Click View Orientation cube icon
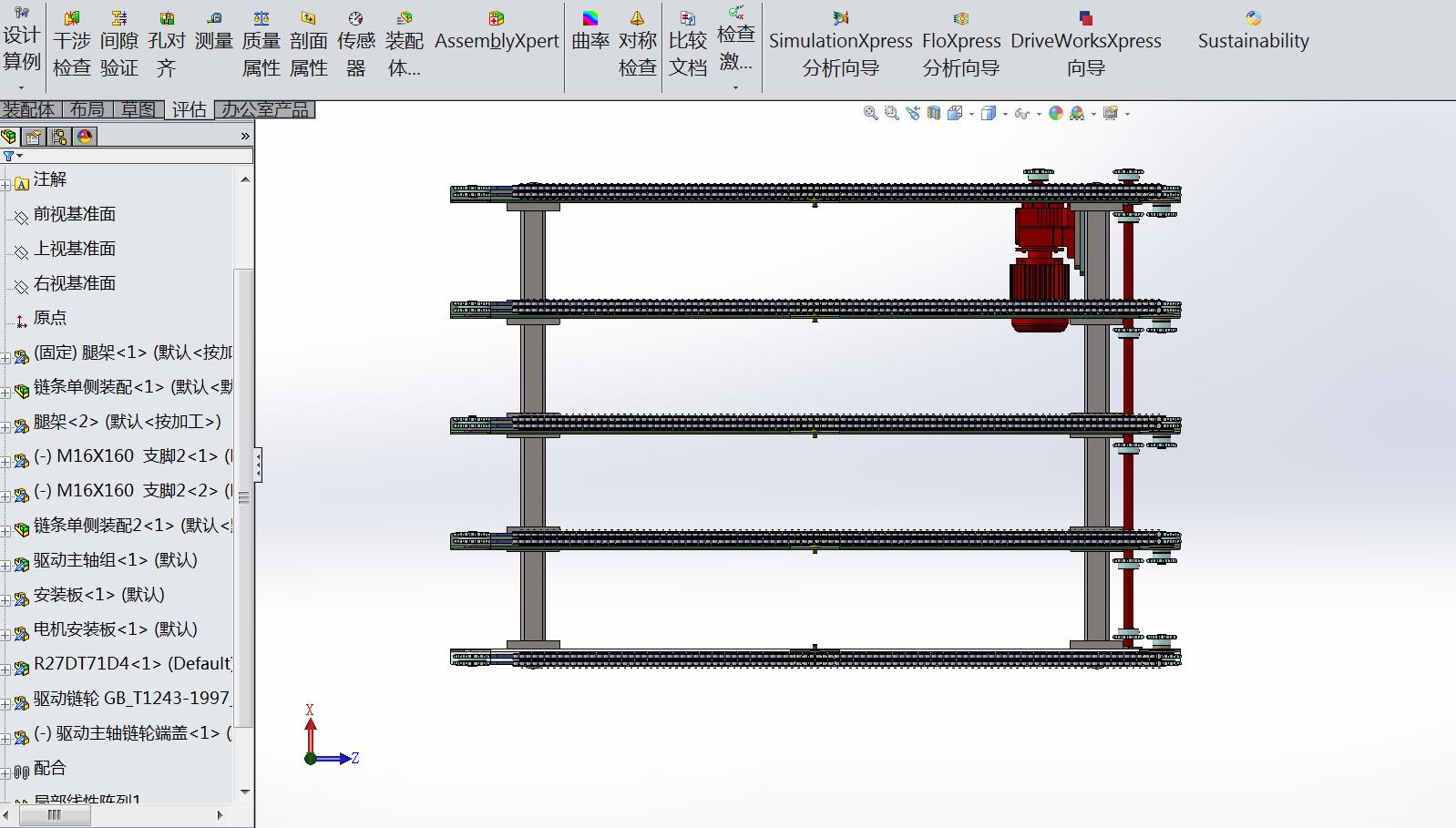This screenshot has width=1456, height=828. 955,113
